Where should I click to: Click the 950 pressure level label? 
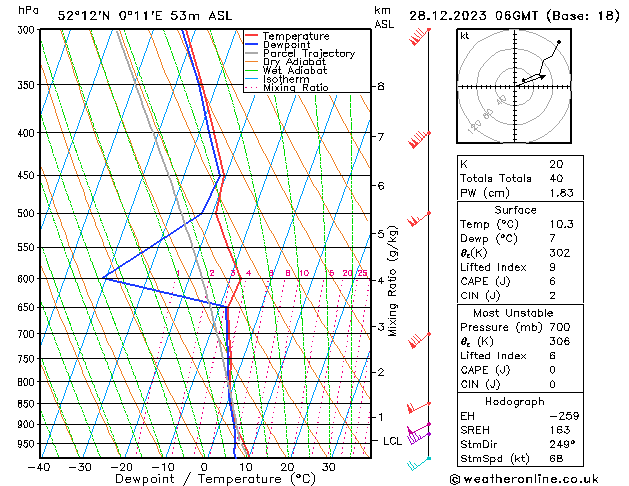click(28, 444)
